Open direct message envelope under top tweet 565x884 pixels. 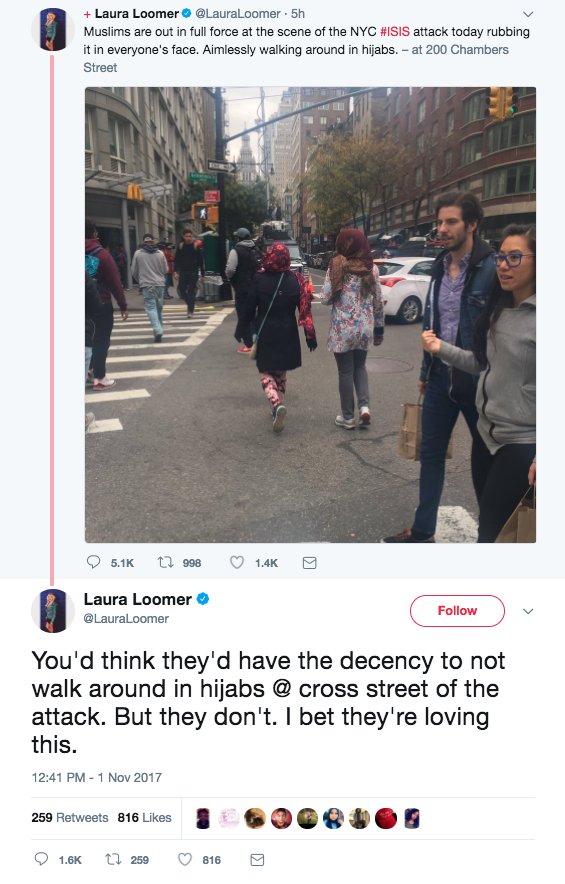(x=310, y=563)
